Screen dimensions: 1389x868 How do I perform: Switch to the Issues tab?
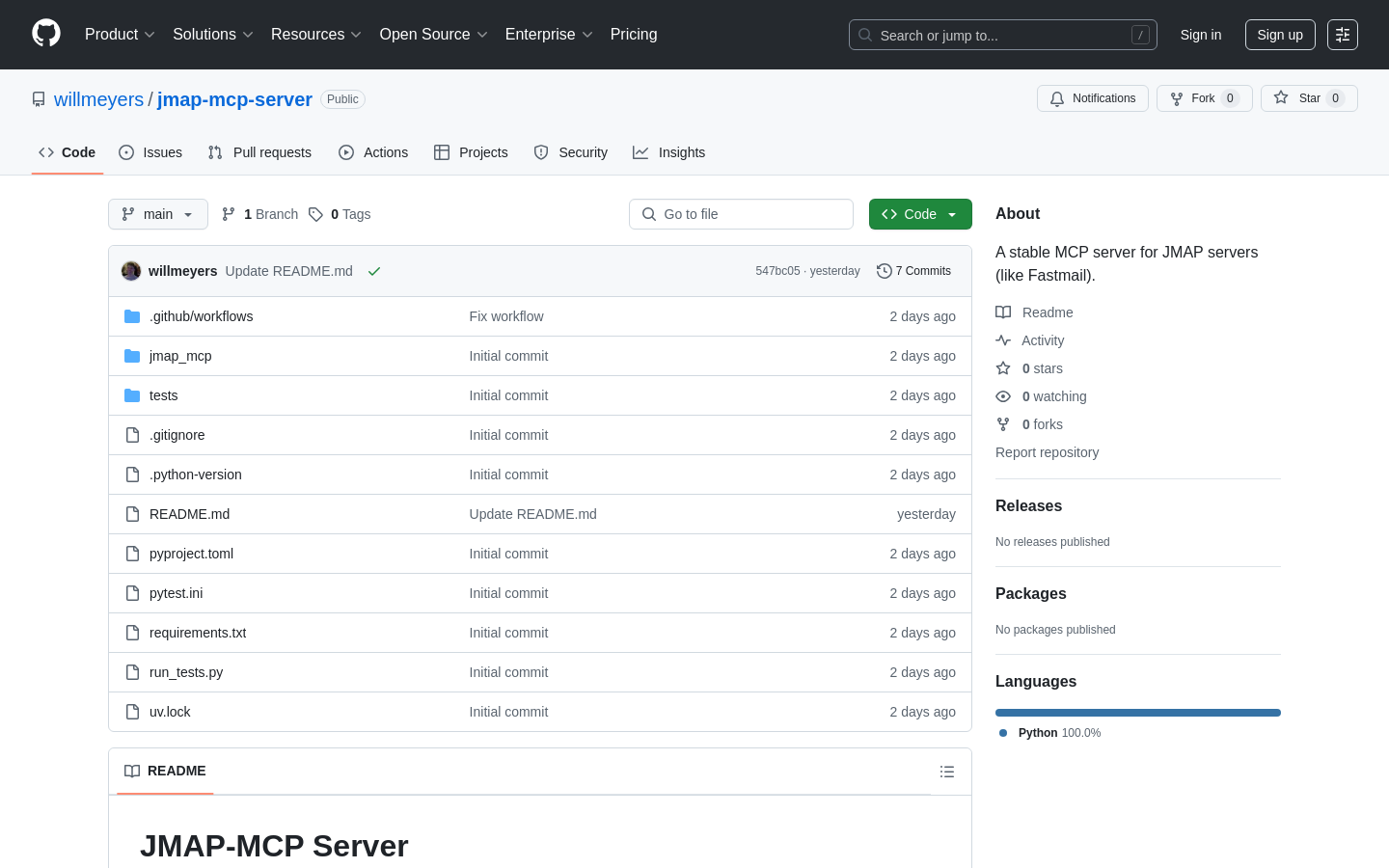point(150,152)
